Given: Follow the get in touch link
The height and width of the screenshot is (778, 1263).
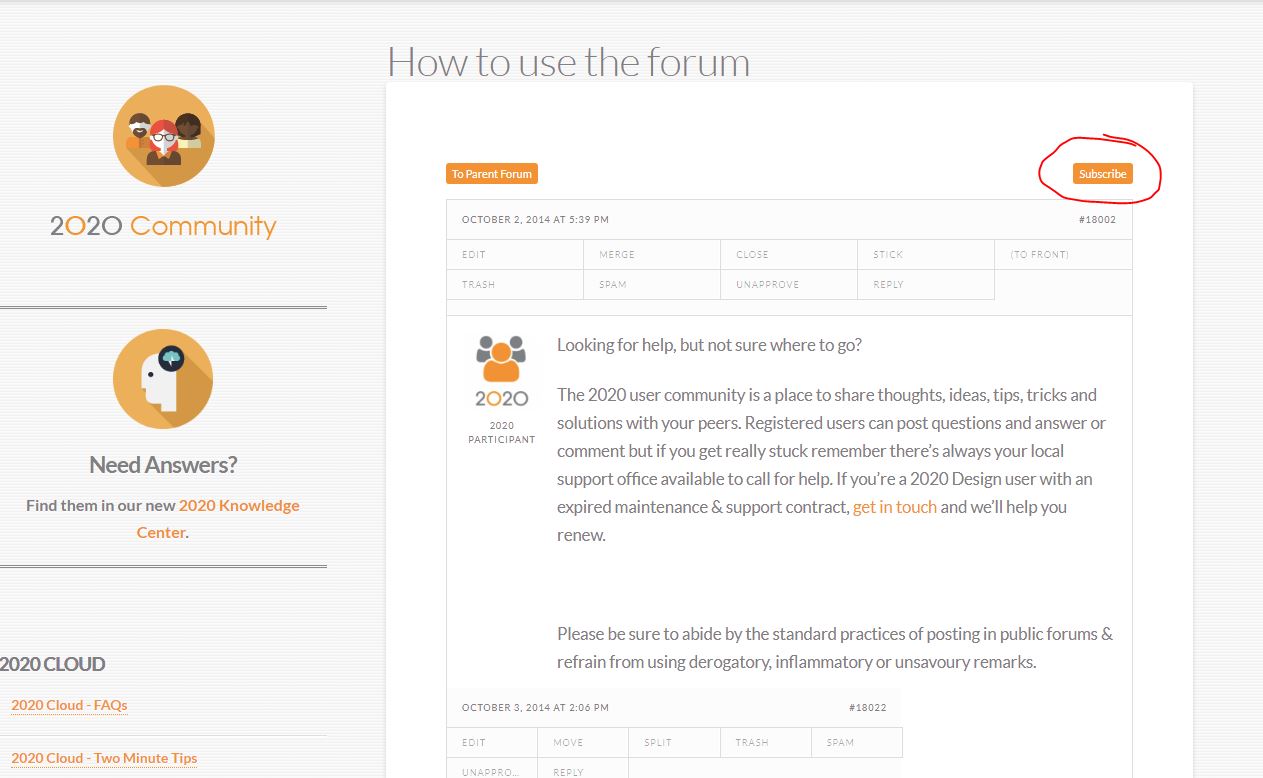Looking at the screenshot, I should [895, 507].
